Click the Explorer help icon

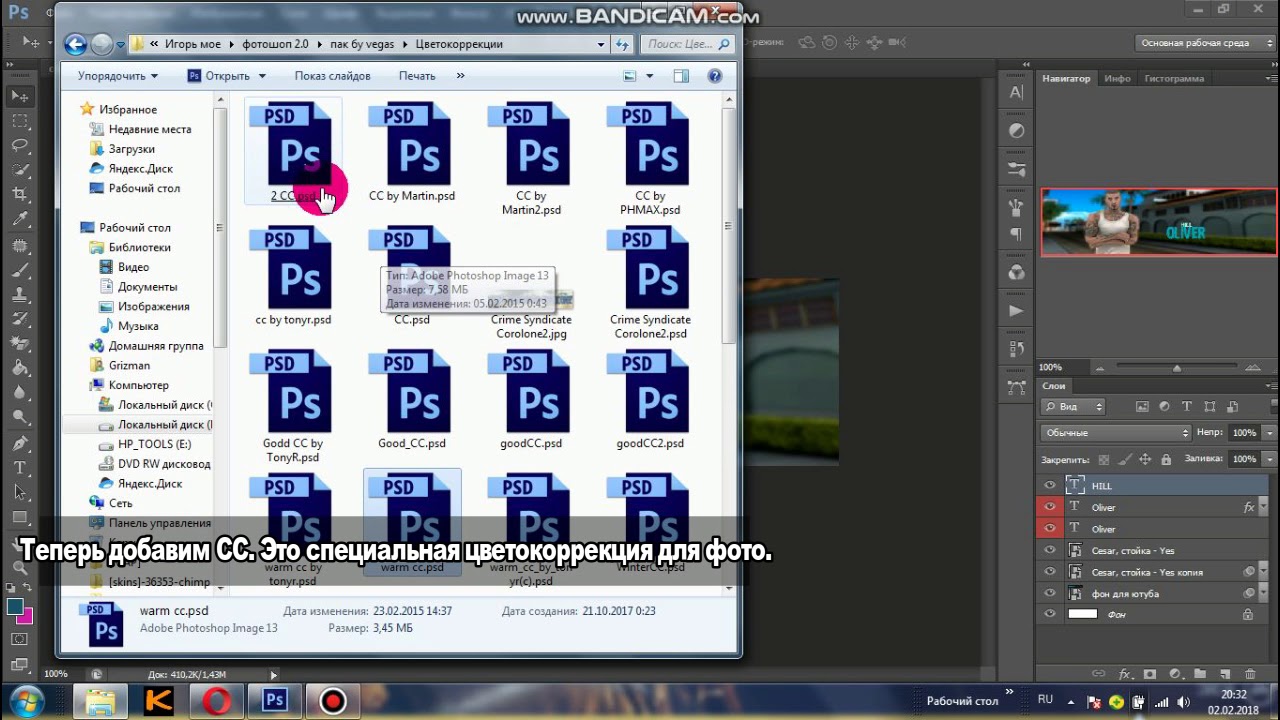click(x=715, y=76)
